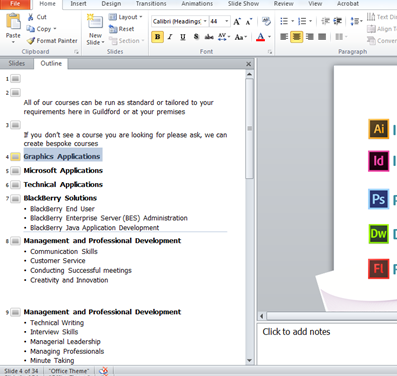397x376 pixels.
Task: Open the File menu button
Action: point(15,4)
